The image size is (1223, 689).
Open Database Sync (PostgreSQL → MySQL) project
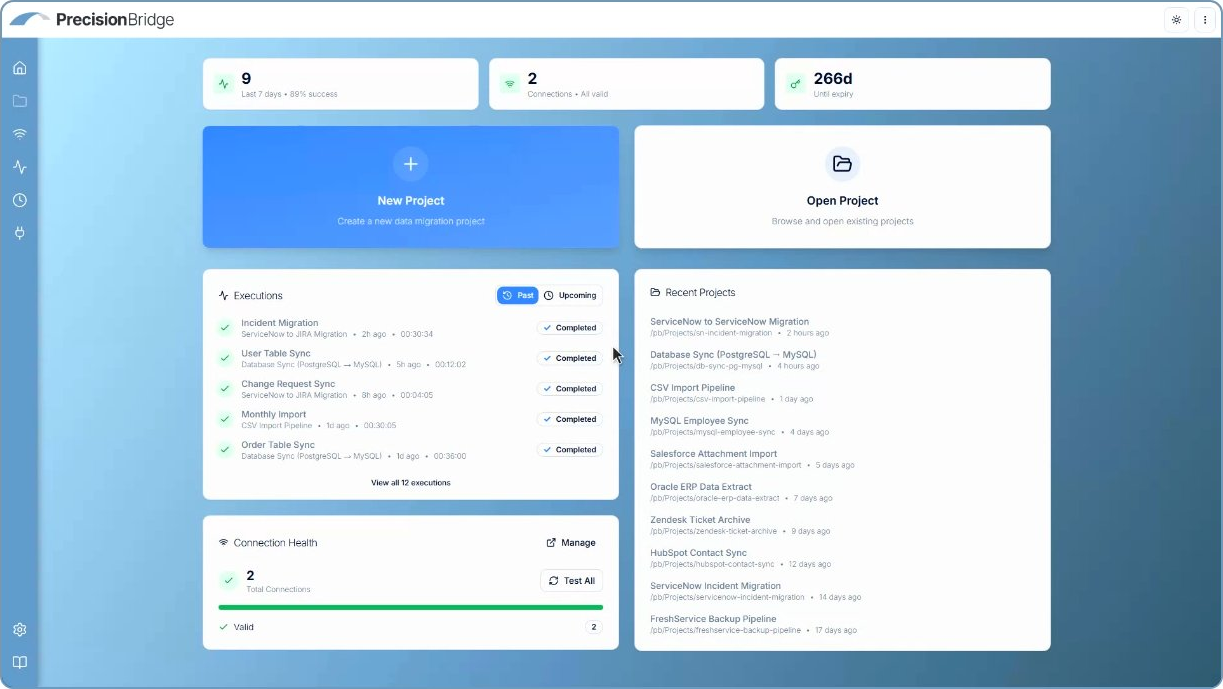point(842,360)
